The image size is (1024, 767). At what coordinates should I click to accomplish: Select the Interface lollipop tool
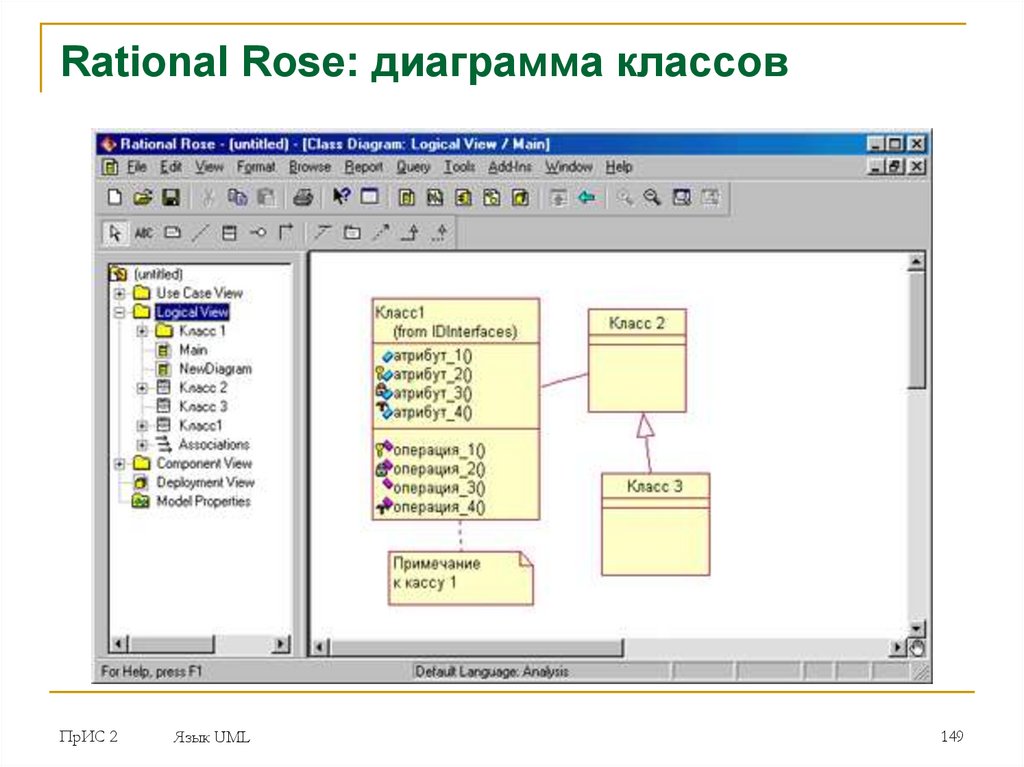258,233
